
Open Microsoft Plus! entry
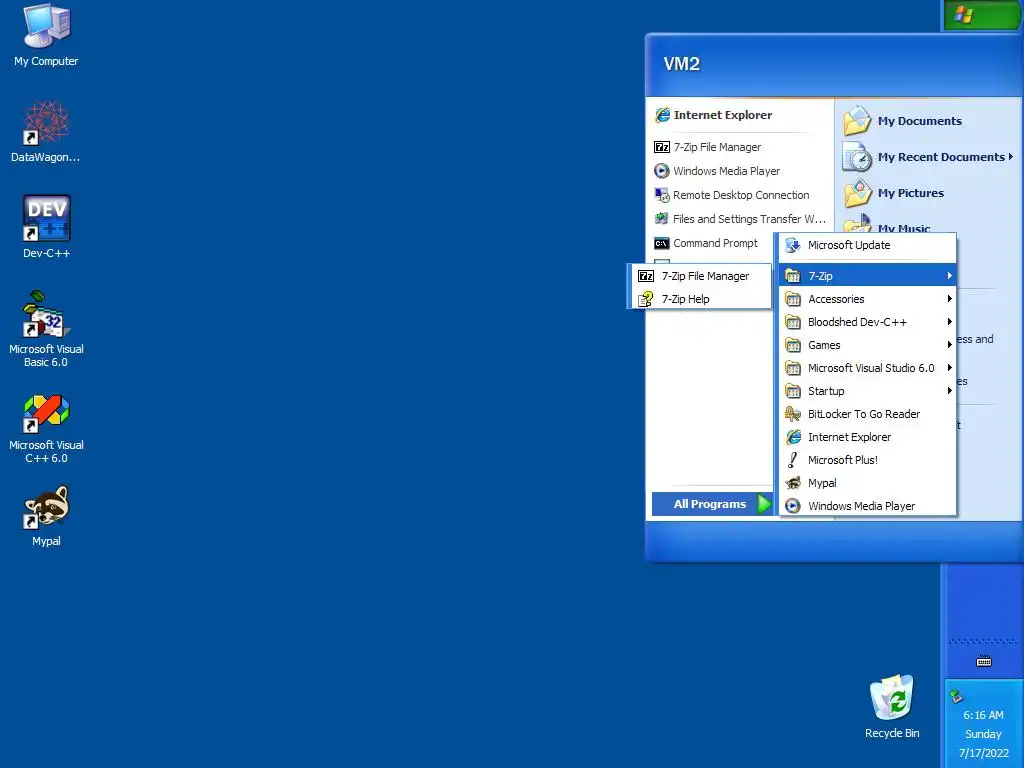(867, 460)
